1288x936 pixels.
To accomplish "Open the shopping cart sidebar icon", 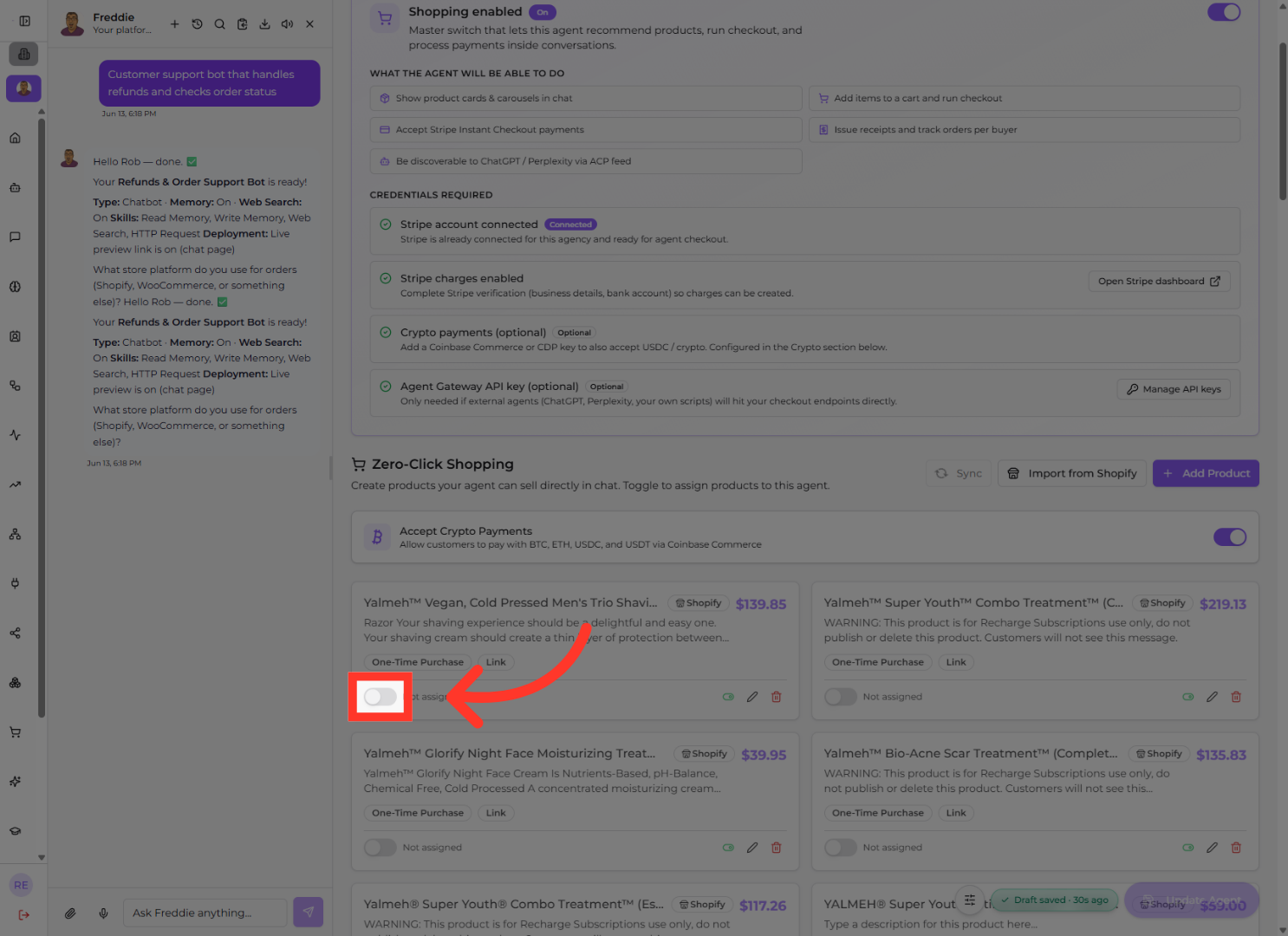I will (x=15, y=732).
